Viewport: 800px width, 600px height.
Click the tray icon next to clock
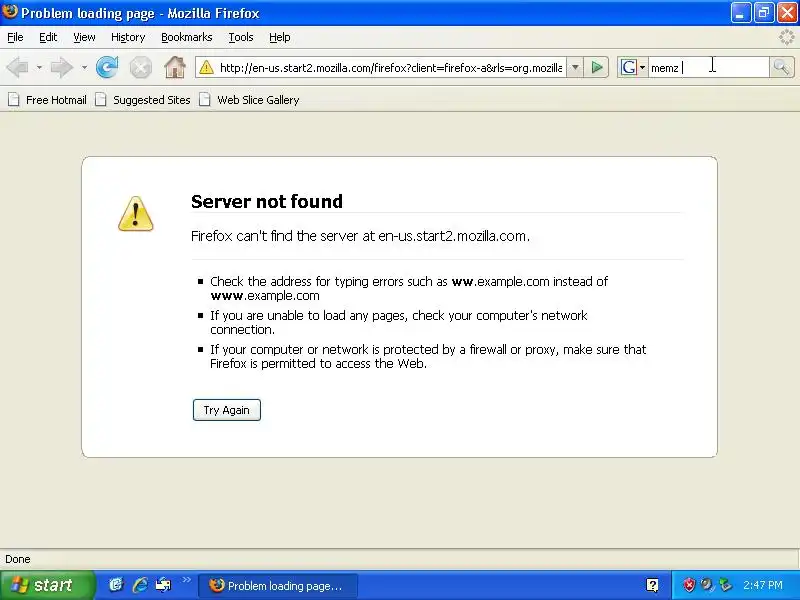pyautogui.click(x=725, y=585)
